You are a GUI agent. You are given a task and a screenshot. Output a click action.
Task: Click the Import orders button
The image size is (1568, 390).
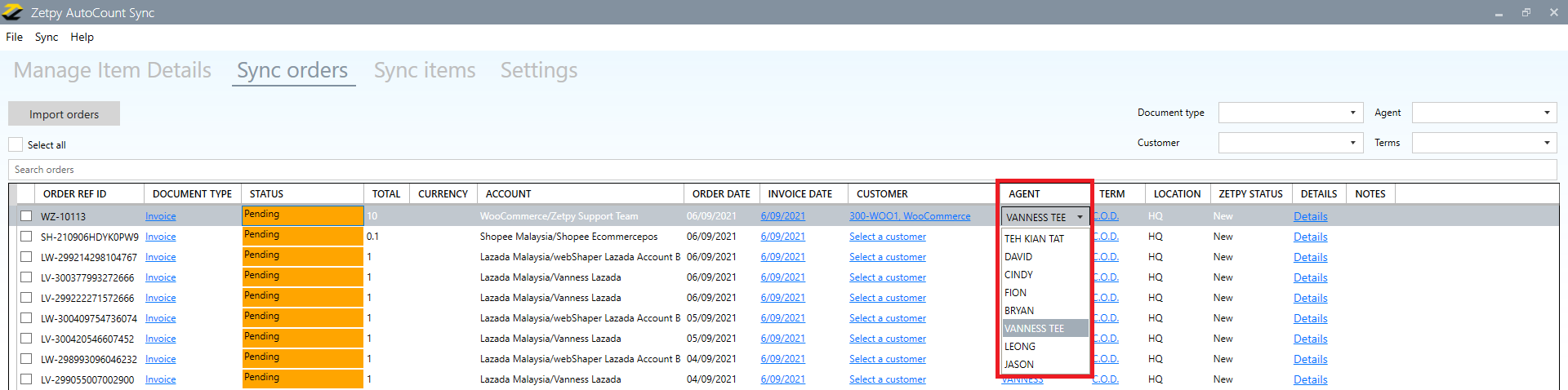coord(64,114)
